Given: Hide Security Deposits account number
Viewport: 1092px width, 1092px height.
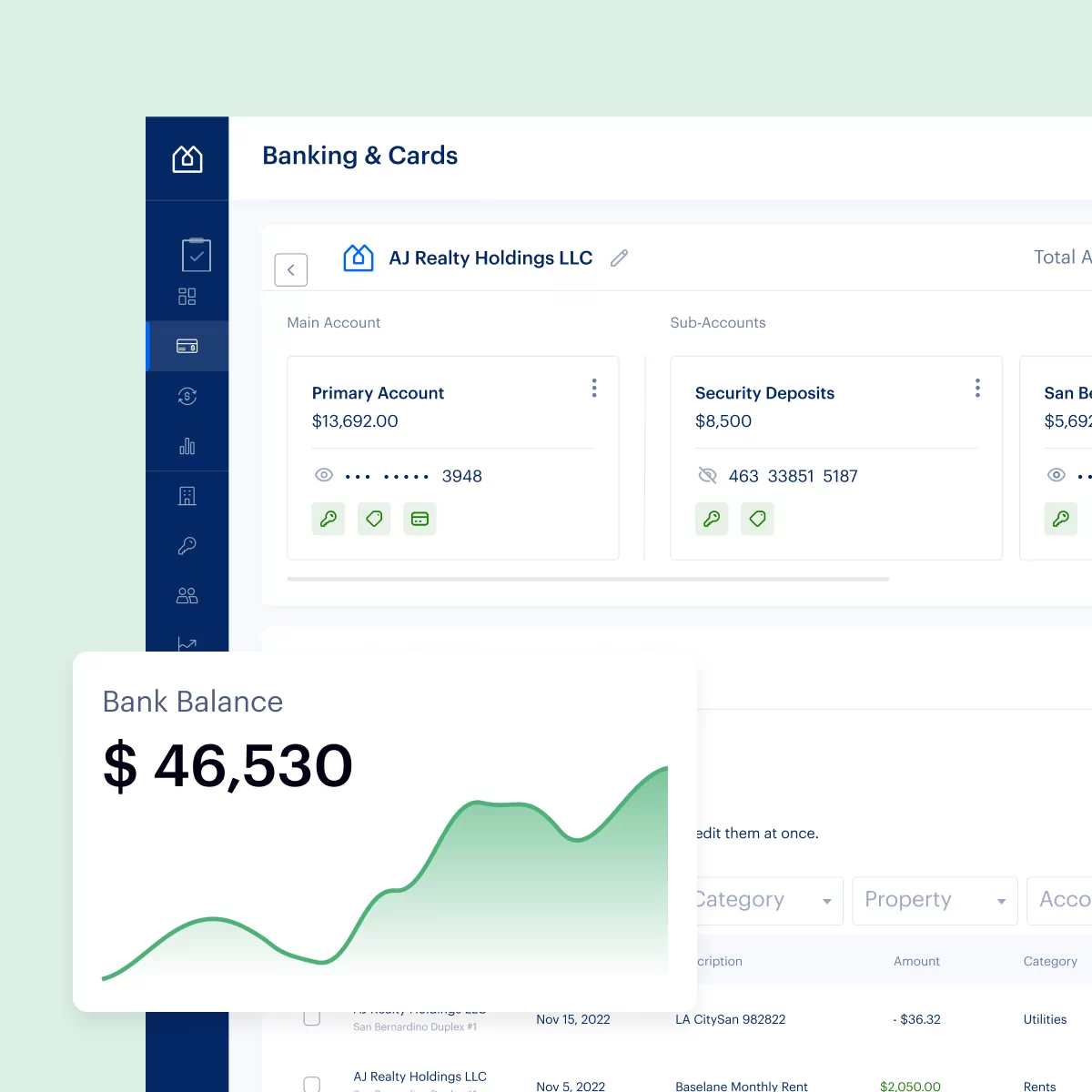Looking at the screenshot, I should click(x=707, y=475).
